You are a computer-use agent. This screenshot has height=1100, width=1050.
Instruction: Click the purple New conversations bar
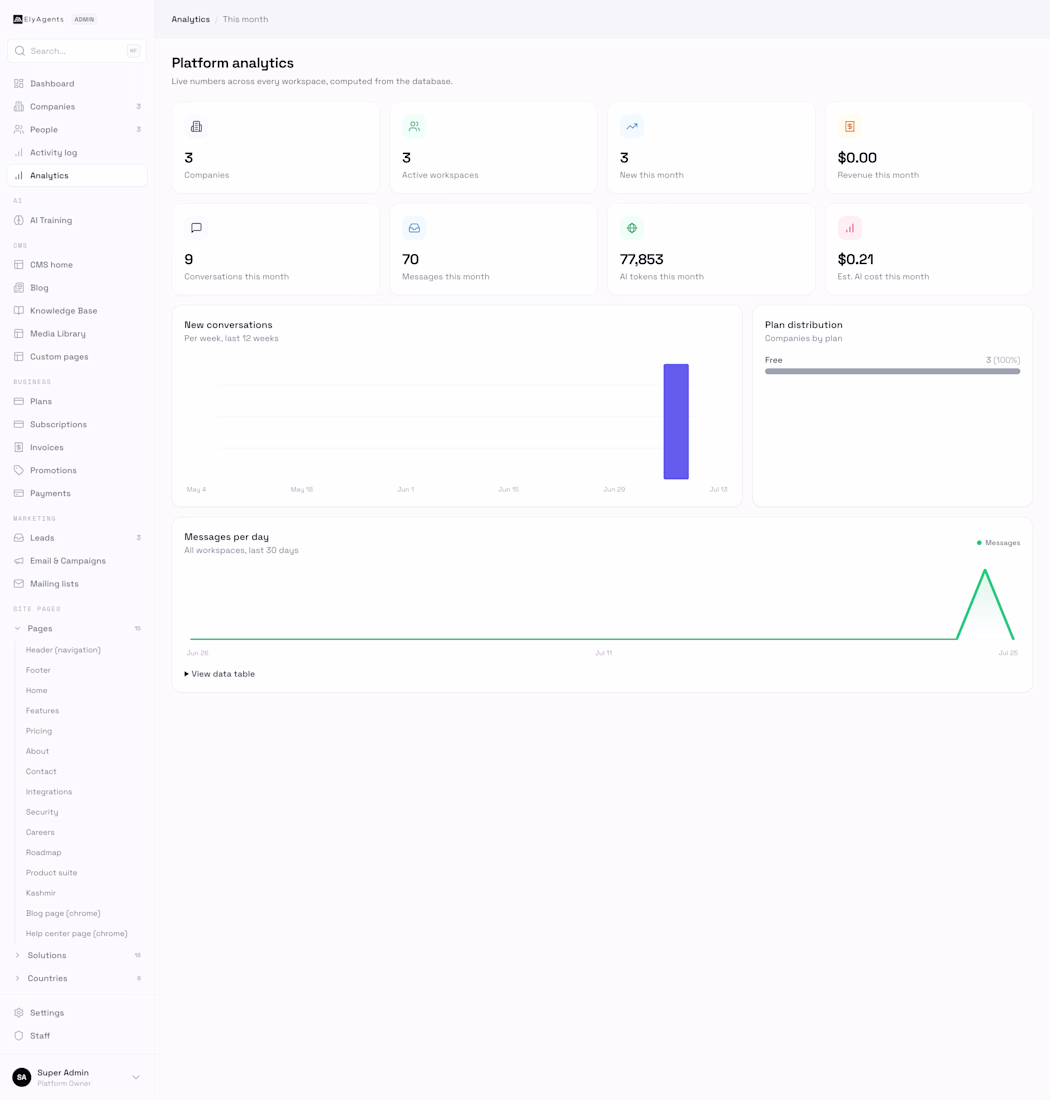(676, 422)
